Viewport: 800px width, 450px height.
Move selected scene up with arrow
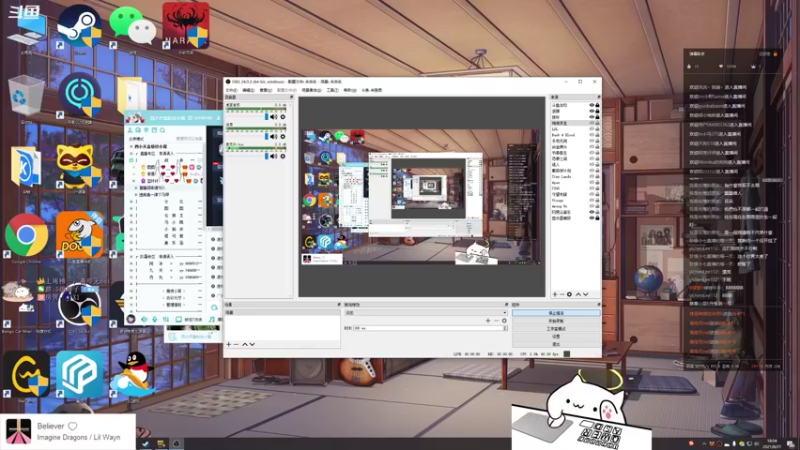coord(244,344)
